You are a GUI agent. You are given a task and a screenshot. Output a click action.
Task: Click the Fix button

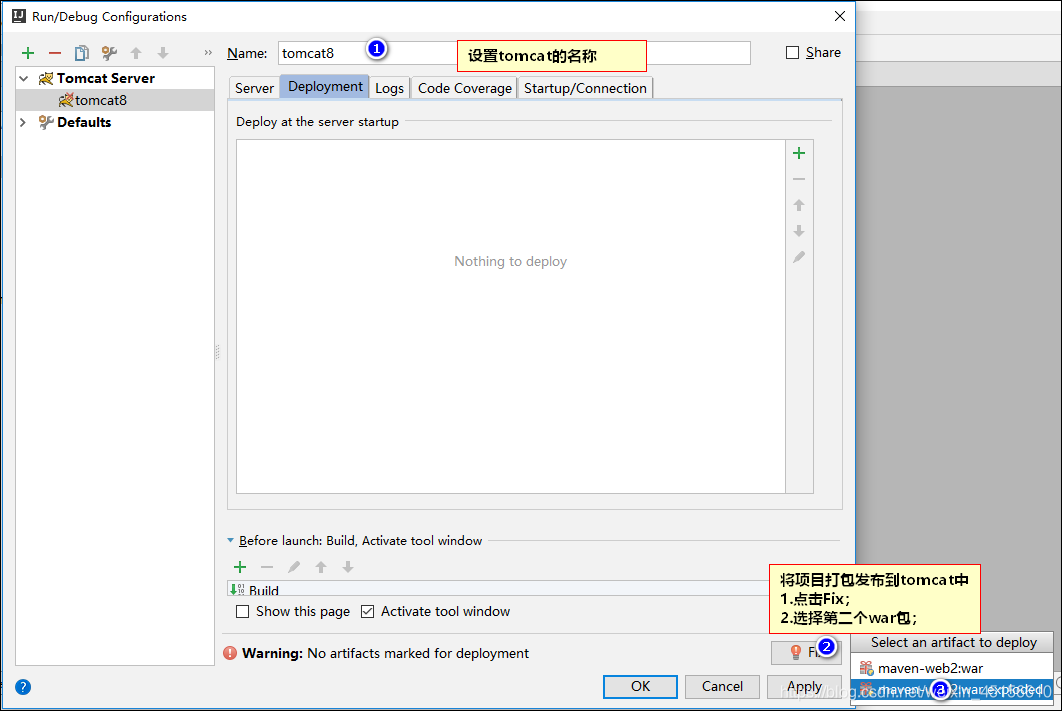click(806, 652)
